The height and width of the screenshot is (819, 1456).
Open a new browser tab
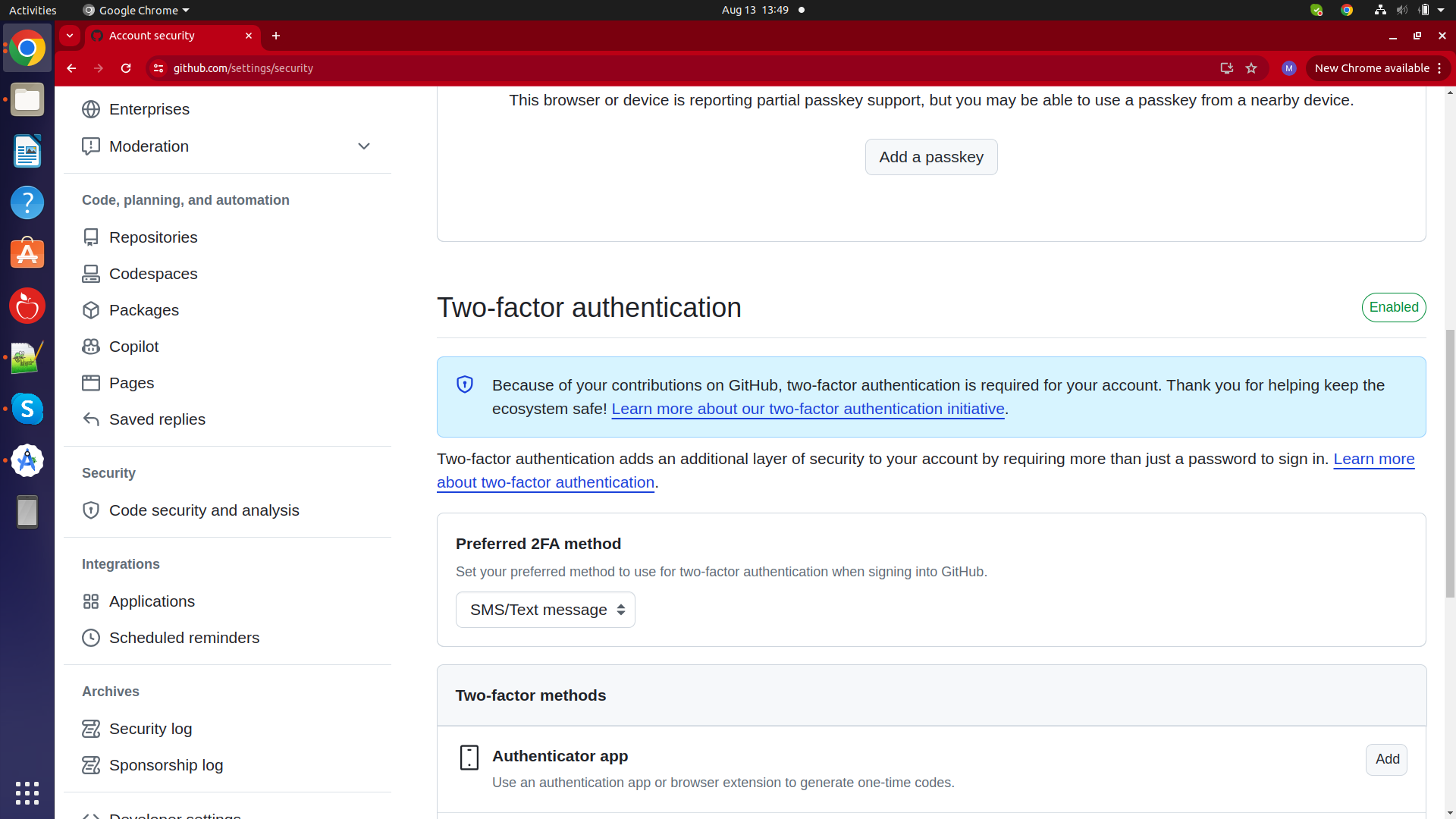[x=276, y=36]
